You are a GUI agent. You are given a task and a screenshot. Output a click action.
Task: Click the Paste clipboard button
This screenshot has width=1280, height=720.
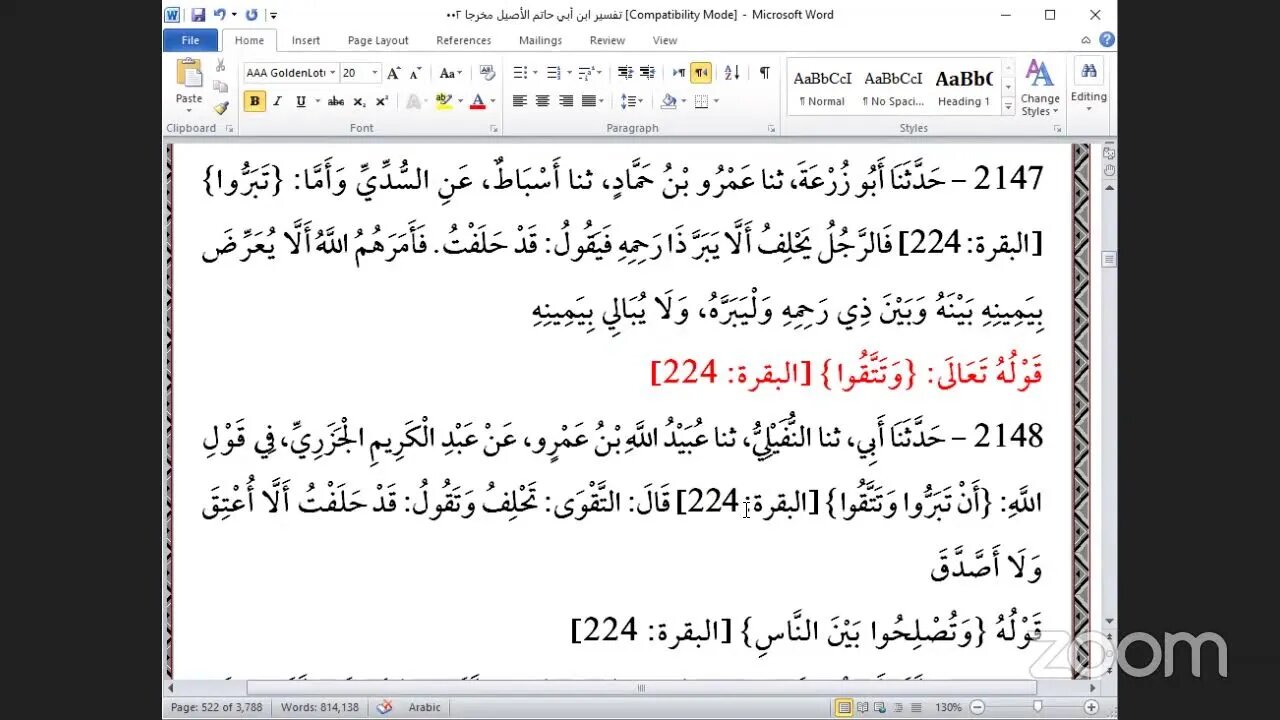[x=189, y=82]
